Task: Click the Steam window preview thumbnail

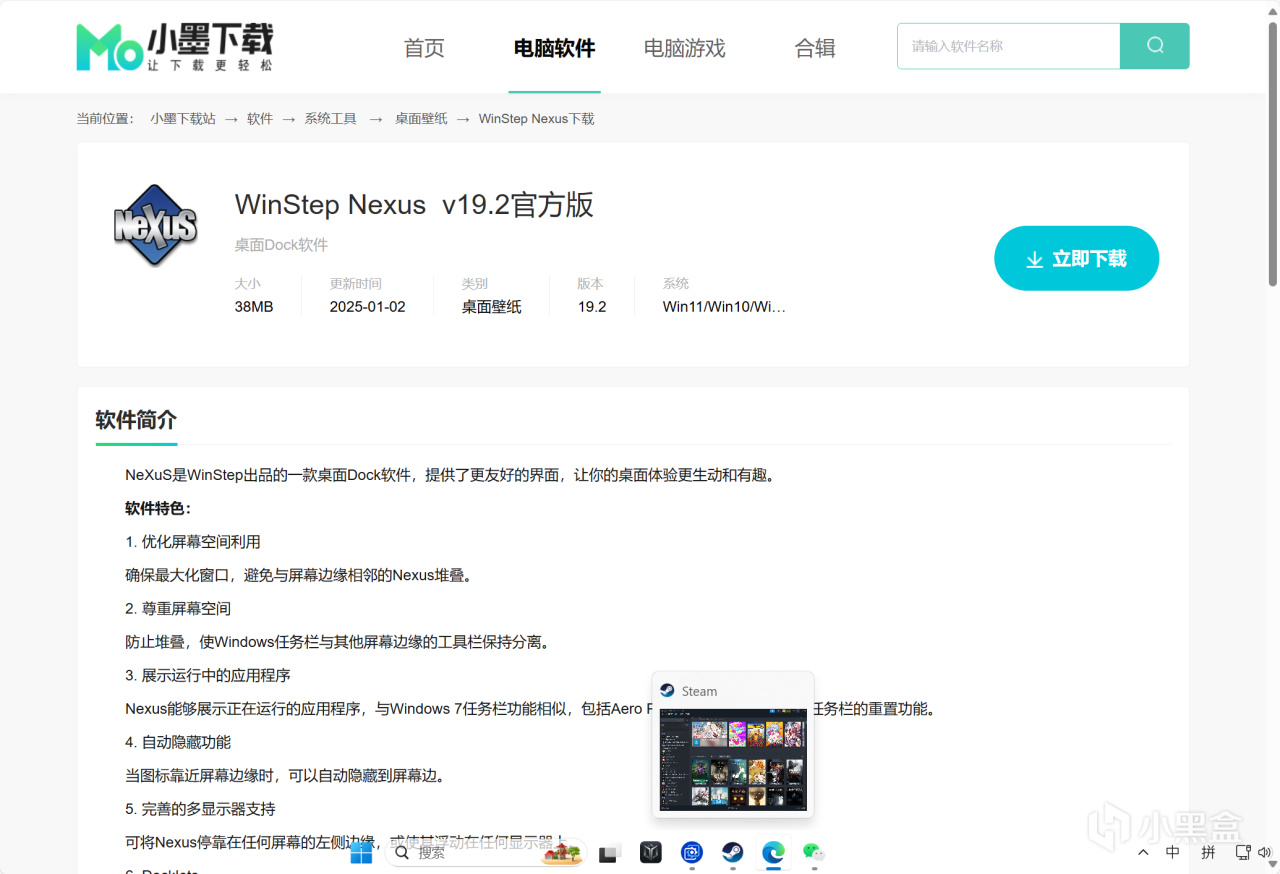Action: coord(733,759)
